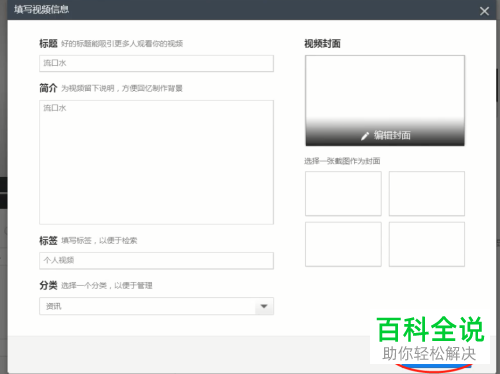Click the 标签 label

(x=48, y=240)
